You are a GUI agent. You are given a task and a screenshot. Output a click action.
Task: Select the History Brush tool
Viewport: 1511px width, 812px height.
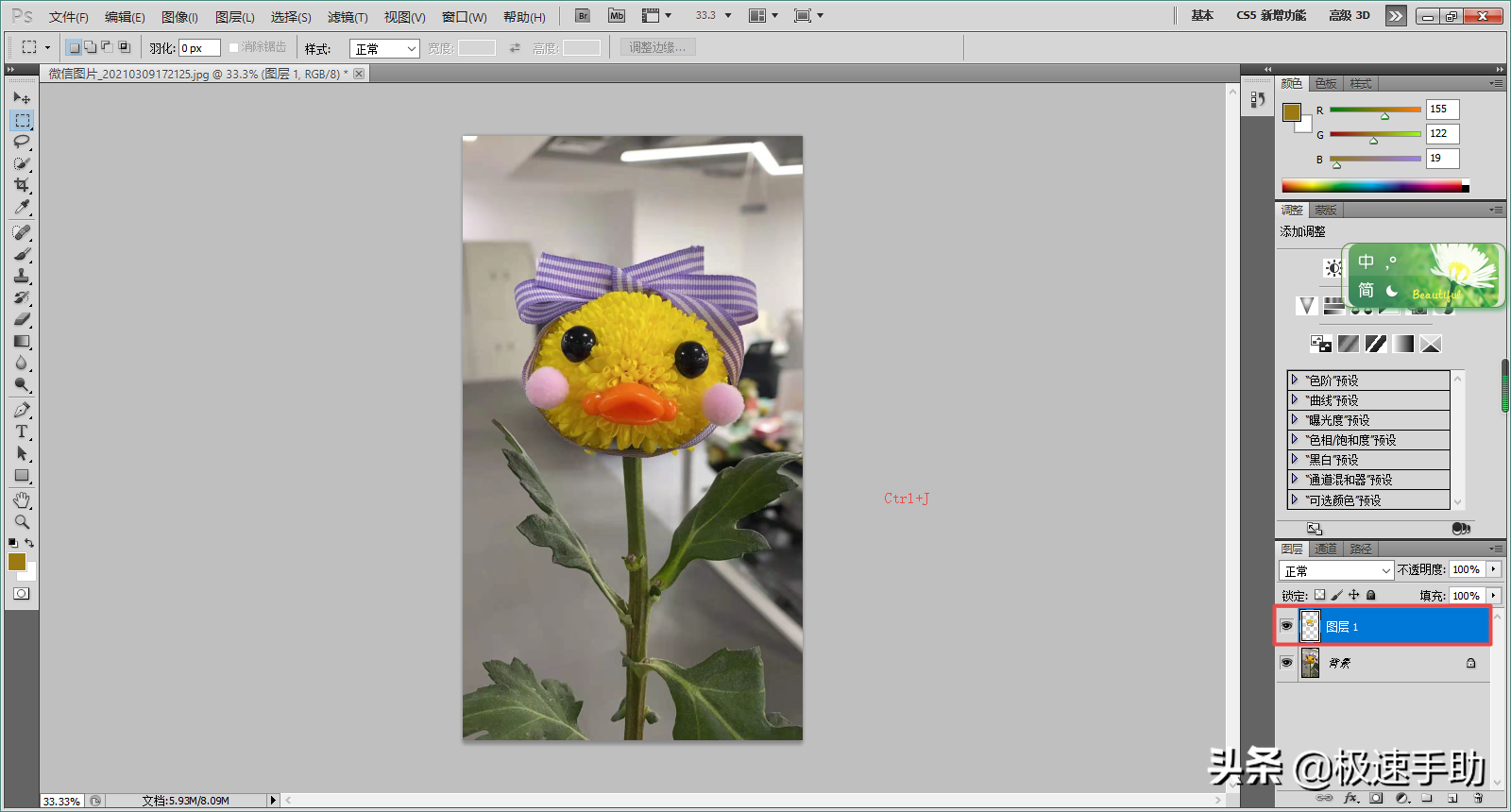(22, 297)
